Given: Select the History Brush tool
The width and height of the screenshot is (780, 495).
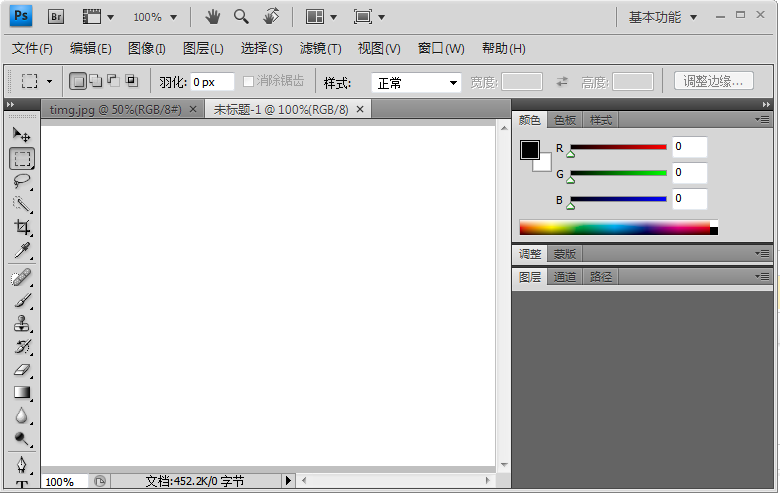Looking at the screenshot, I should coord(22,347).
